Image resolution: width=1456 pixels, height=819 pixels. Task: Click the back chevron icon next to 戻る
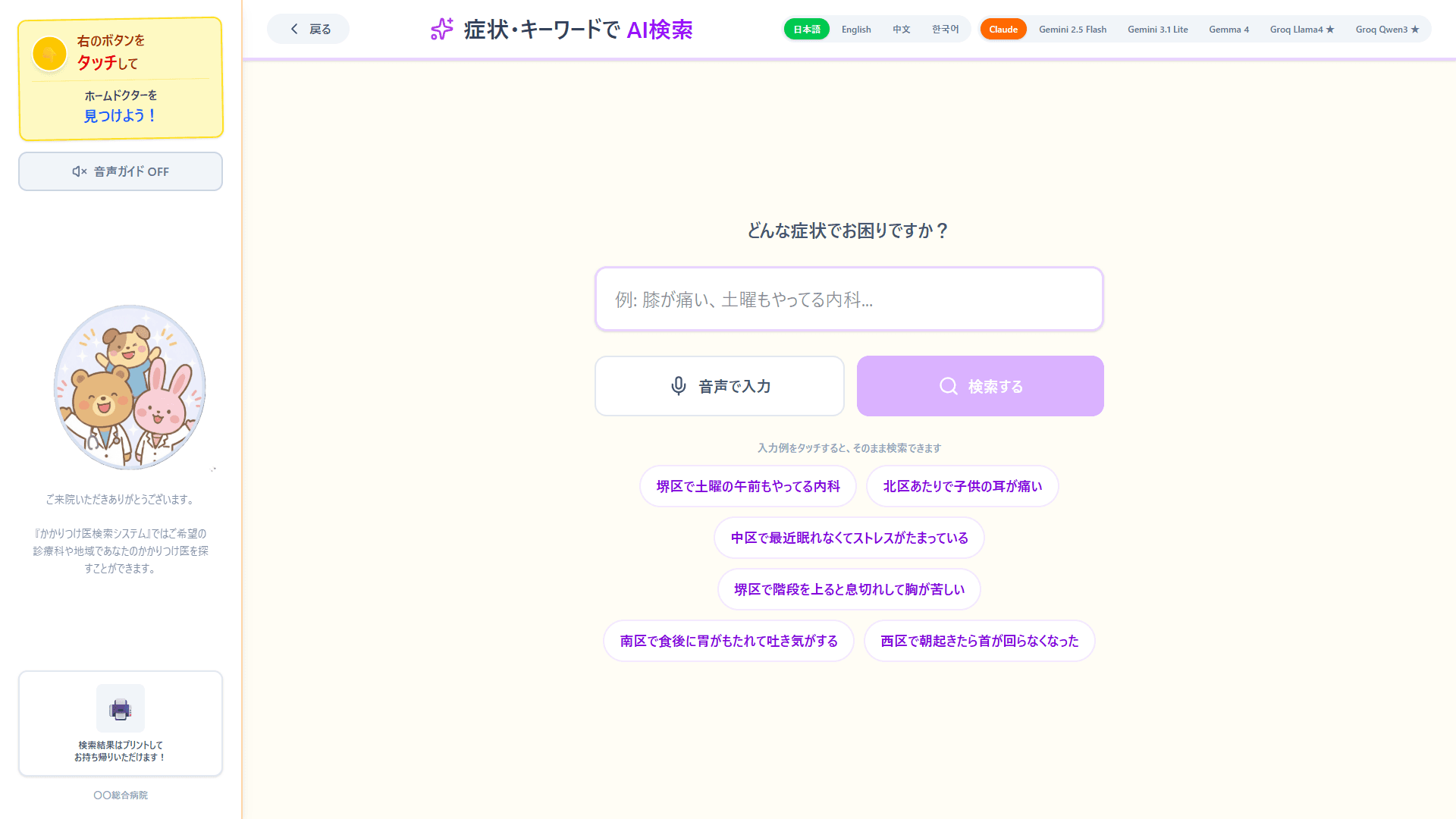[294, 28]
